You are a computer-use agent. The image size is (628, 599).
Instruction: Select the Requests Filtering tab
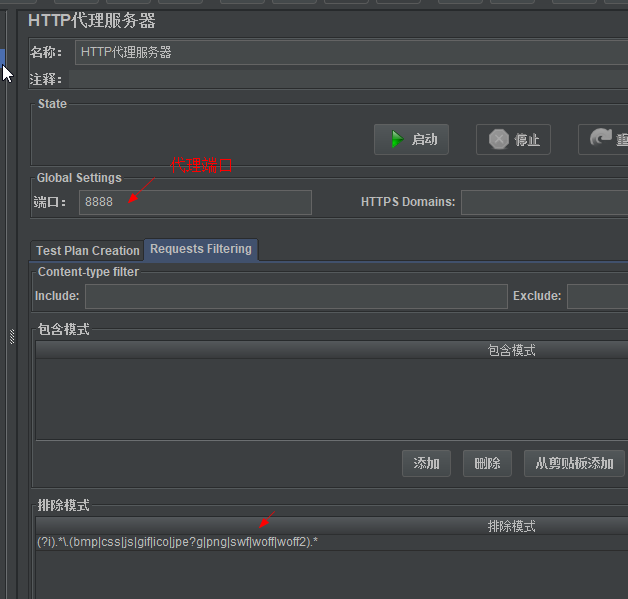201,249
